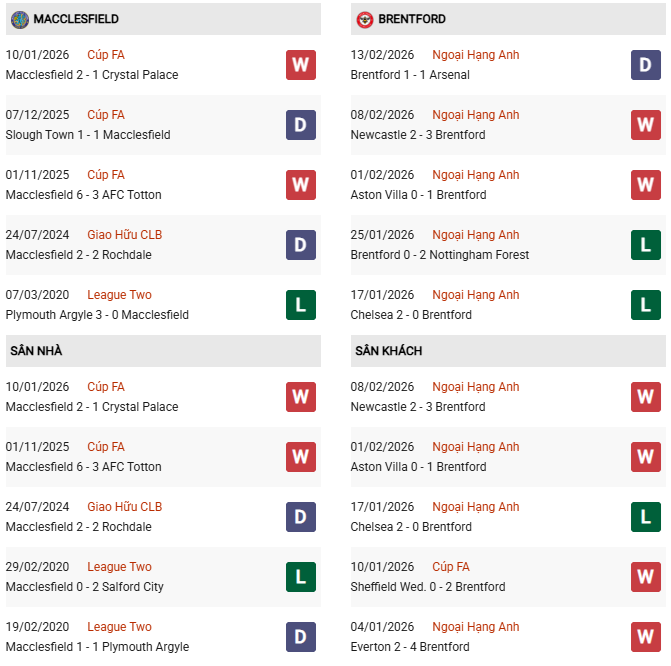Image resolution: width=671 pixels, height=666 pixels.
Task: Select the MACCLESFIELD team header
Action: 76,19
